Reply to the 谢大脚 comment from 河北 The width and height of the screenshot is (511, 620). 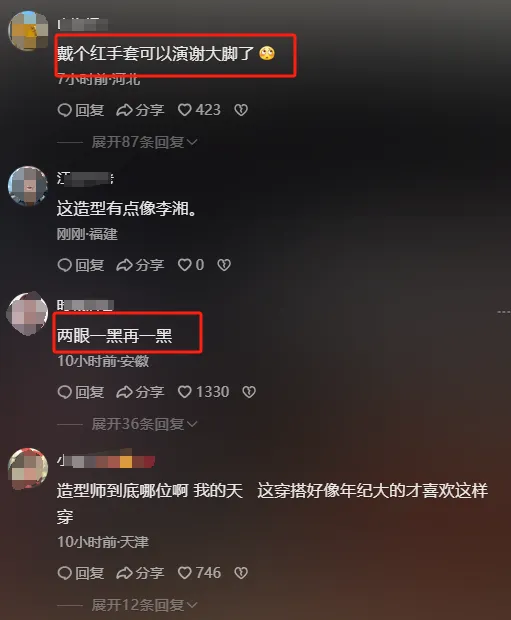point(81,110)
